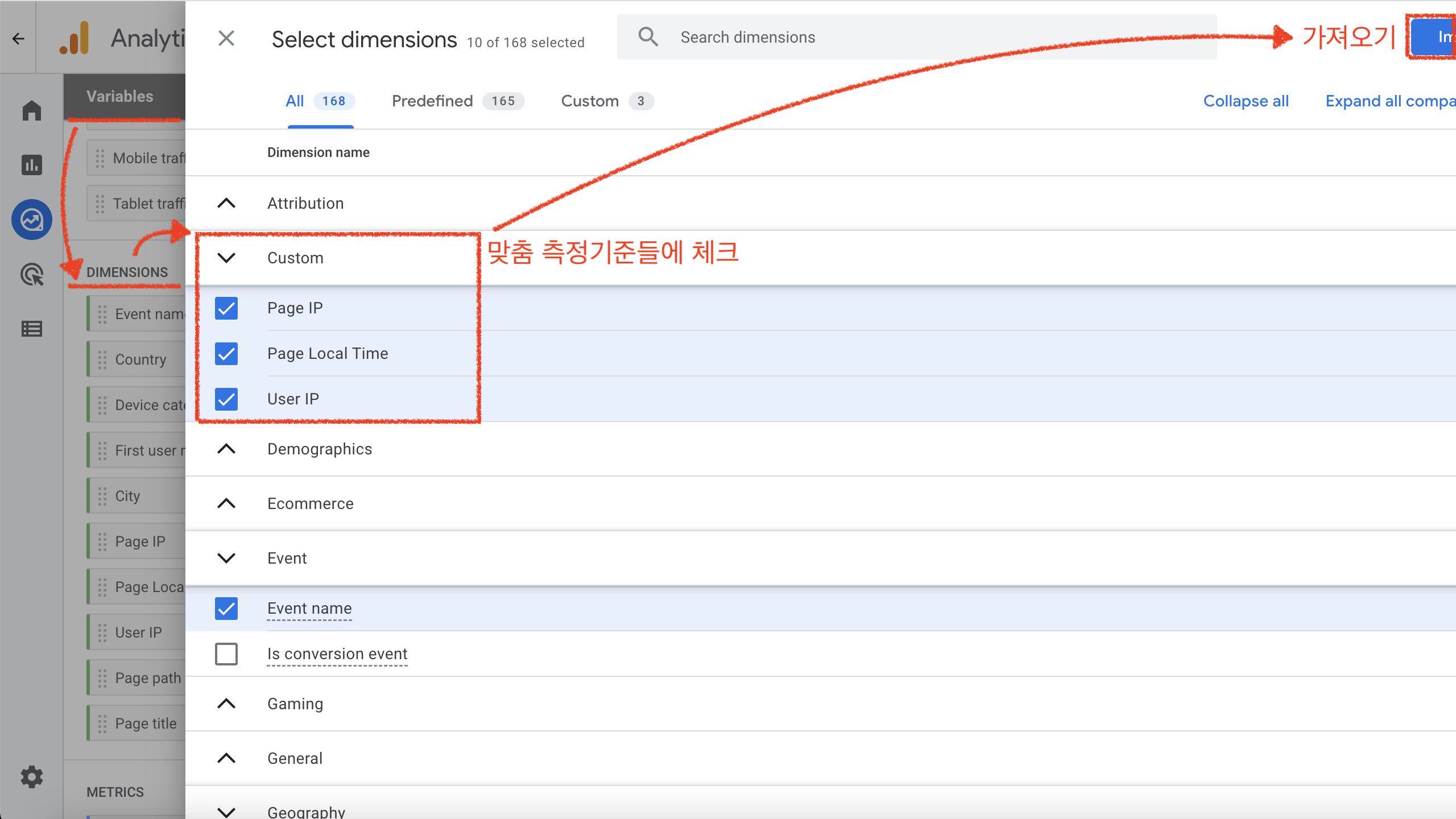
Task: Expand the Ecommerce dimension group
Action: [x=226, y=503]
